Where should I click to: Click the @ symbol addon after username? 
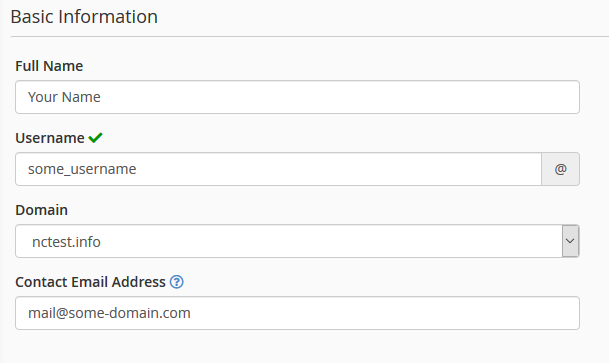pyautogui.click(x=560, y=169)
